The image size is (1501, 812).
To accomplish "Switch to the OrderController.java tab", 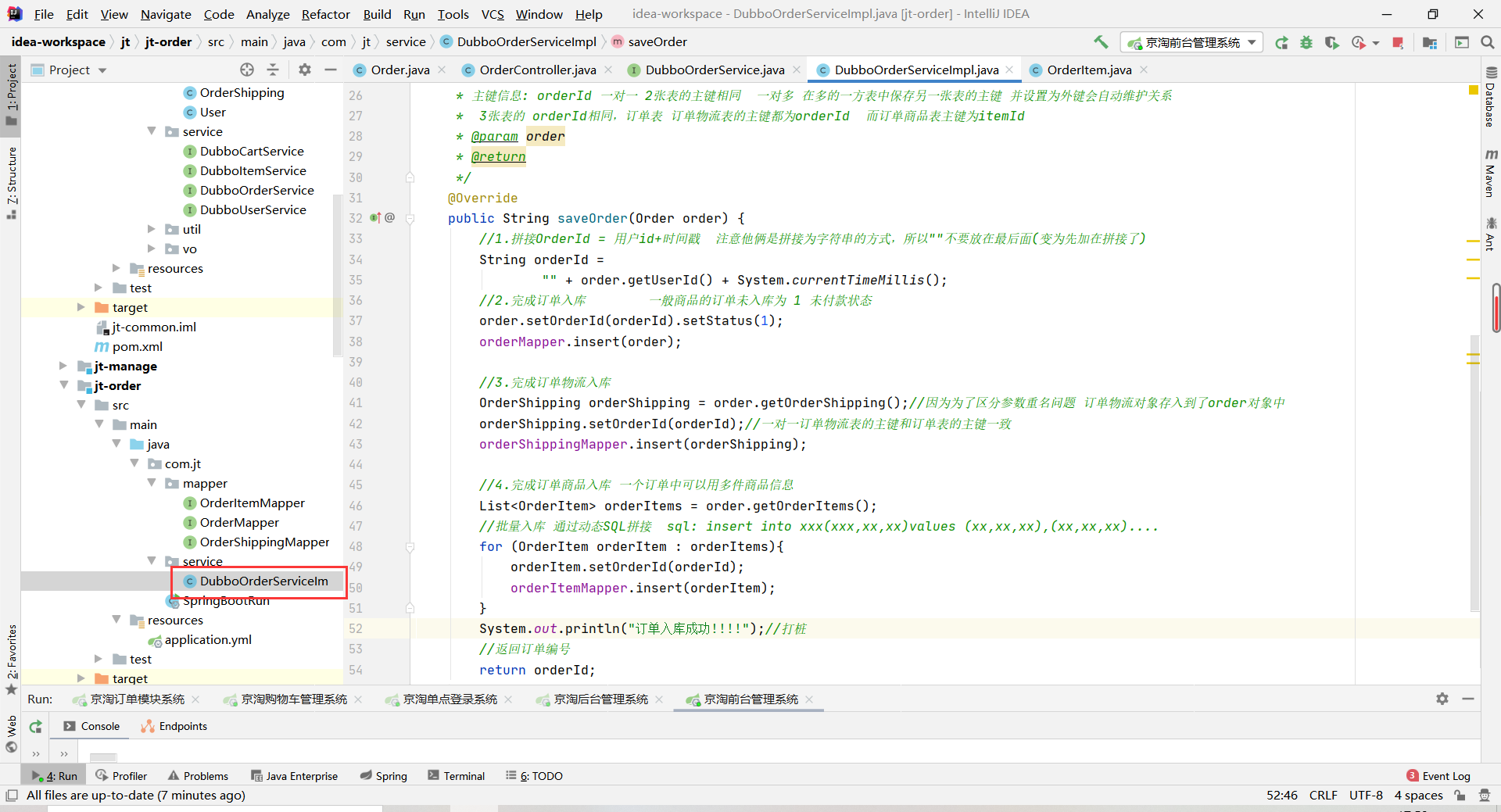I will coord(537,70).
